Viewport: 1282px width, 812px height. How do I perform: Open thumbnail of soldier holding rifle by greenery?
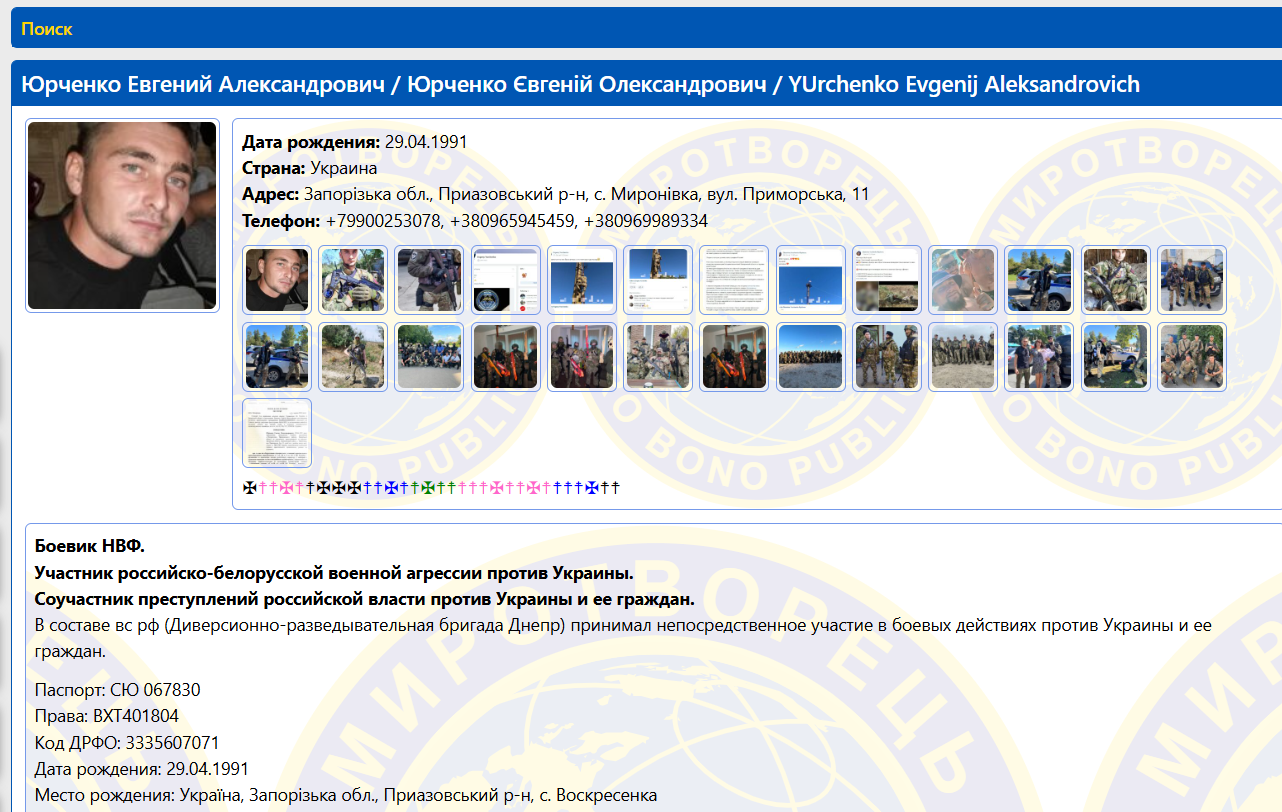click(353, 280)
